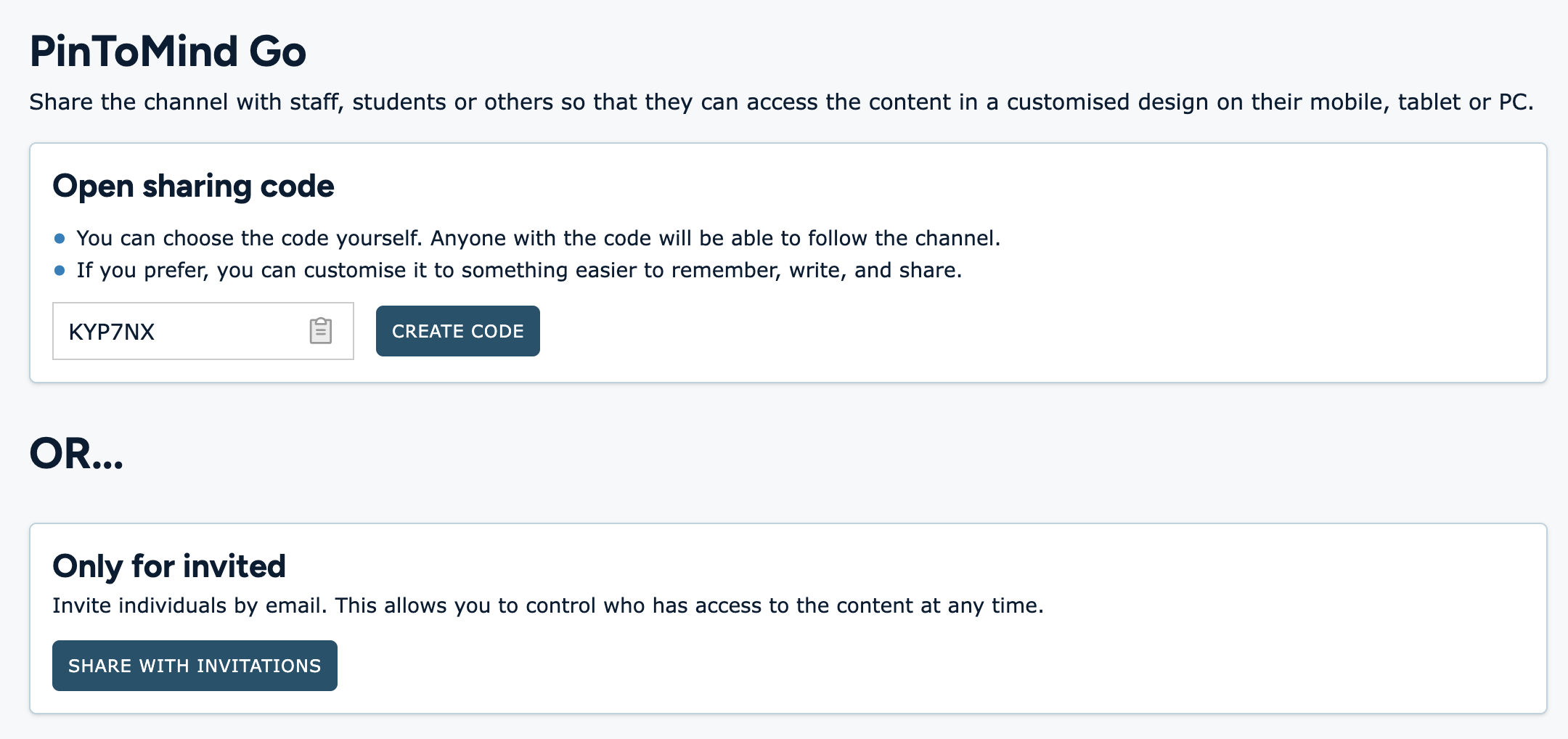1568x739 pixels.
Task: Click the OR... separator heading
Action: pyautogui.click(x=76, y=454)
